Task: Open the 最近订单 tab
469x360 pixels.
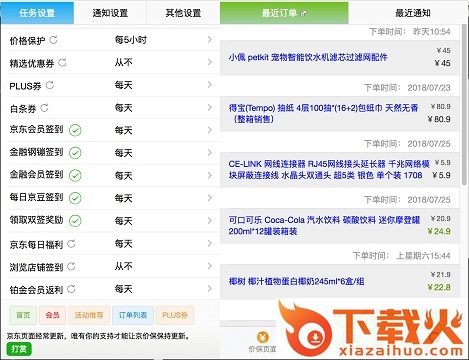Action: [x=284, y=13]
